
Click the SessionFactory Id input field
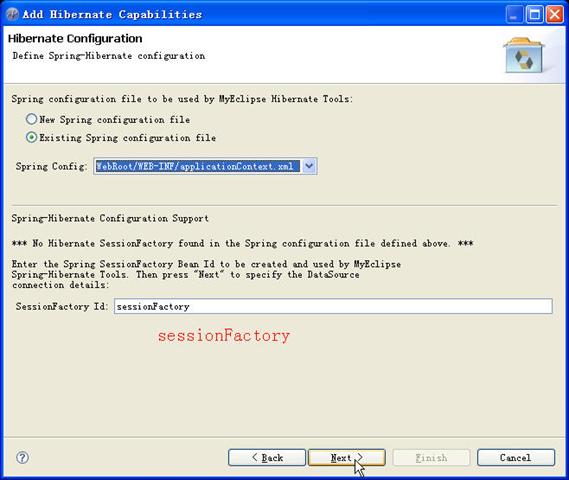[x=333, y=306]
